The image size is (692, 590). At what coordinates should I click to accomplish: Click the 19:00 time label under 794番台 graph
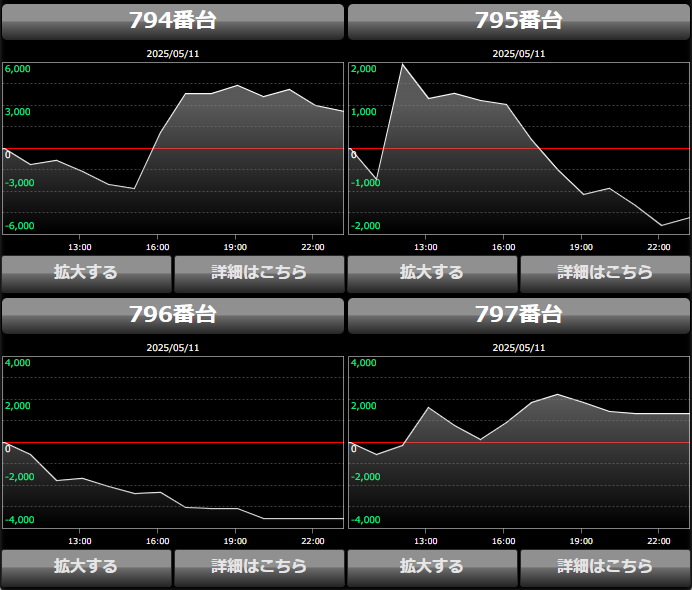(235, 247)
